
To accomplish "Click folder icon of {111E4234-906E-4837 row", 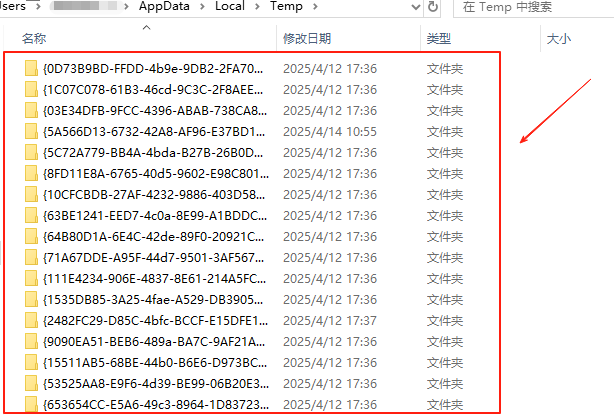I will pos(31,278).
